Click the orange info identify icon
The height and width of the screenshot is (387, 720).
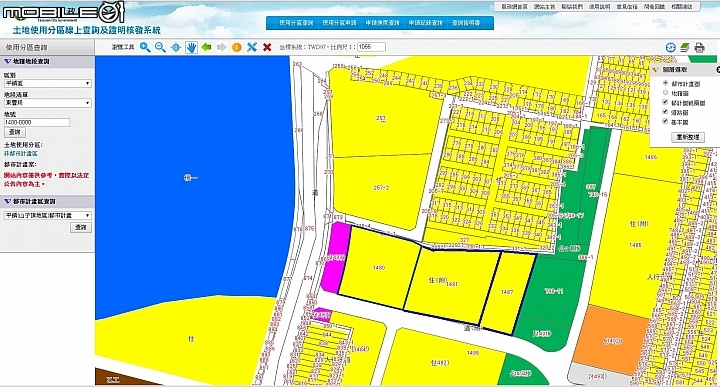(236, 47)
